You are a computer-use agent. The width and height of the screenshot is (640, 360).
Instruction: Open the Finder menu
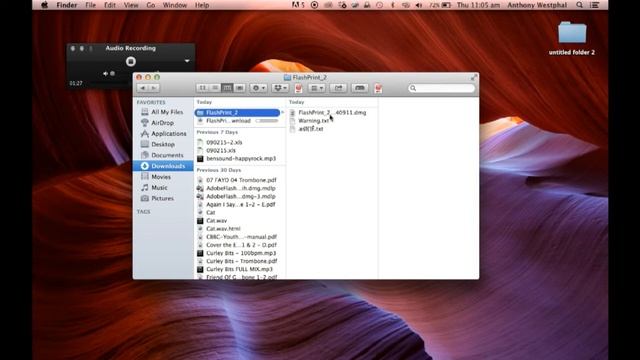(67, 5)
